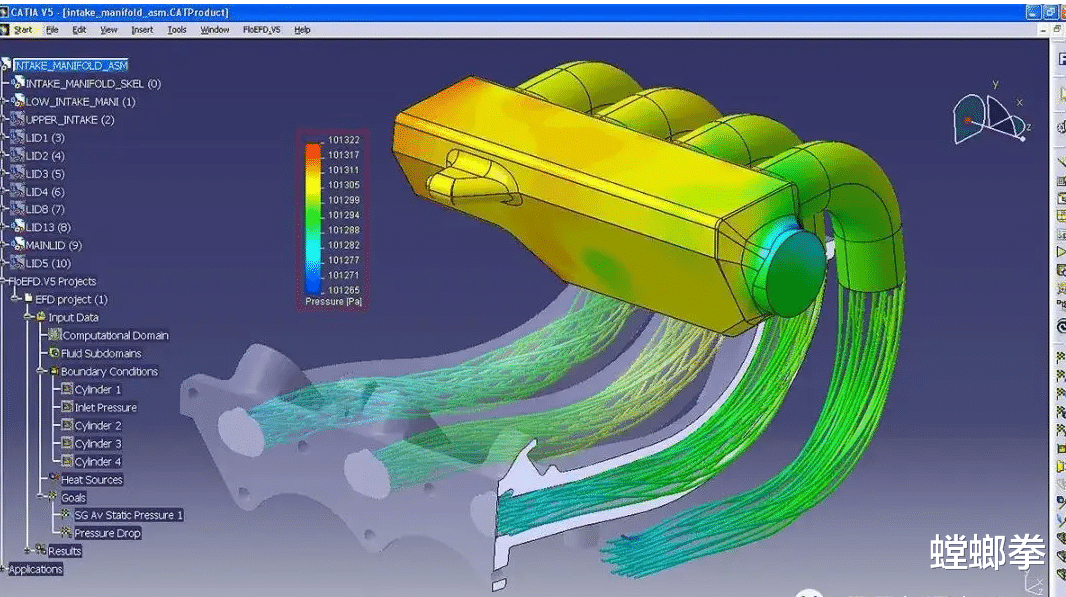Image resolution: width=1066 pixels, height=597 pixels.
Task: Open the View menu
Action: (x=109, y=30)
